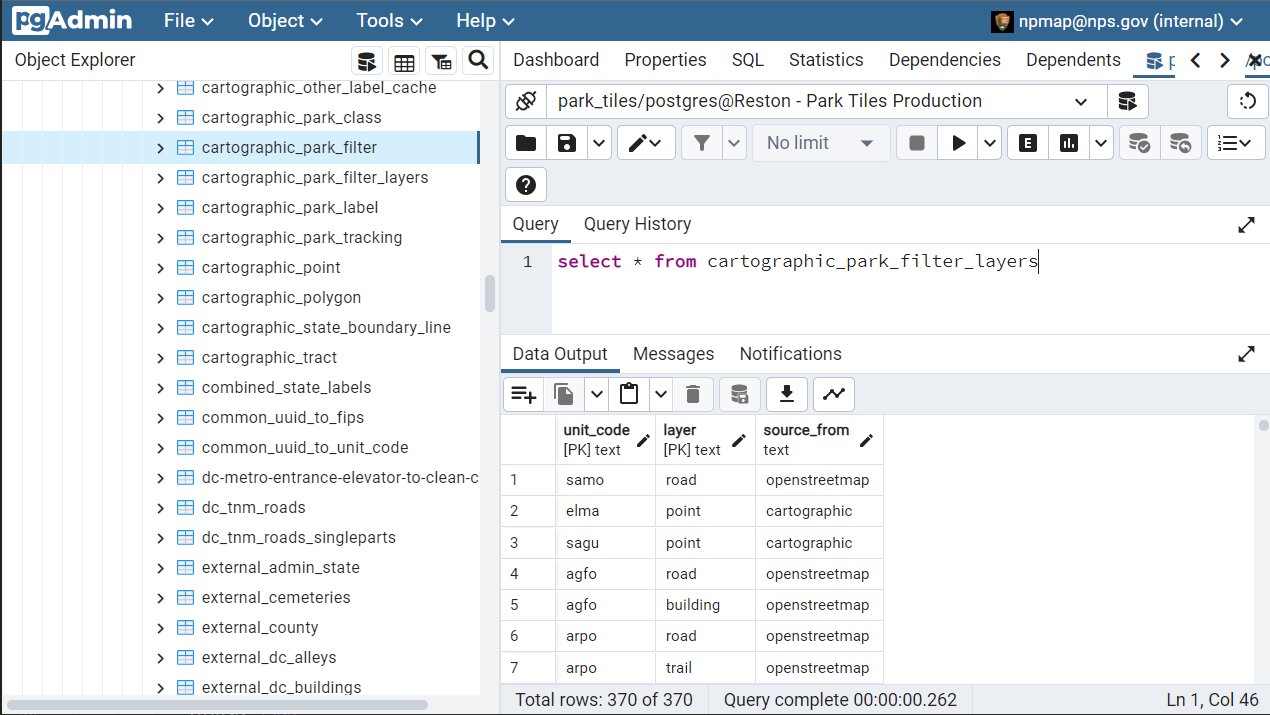Execute the query with play button

tap(958, 143)
